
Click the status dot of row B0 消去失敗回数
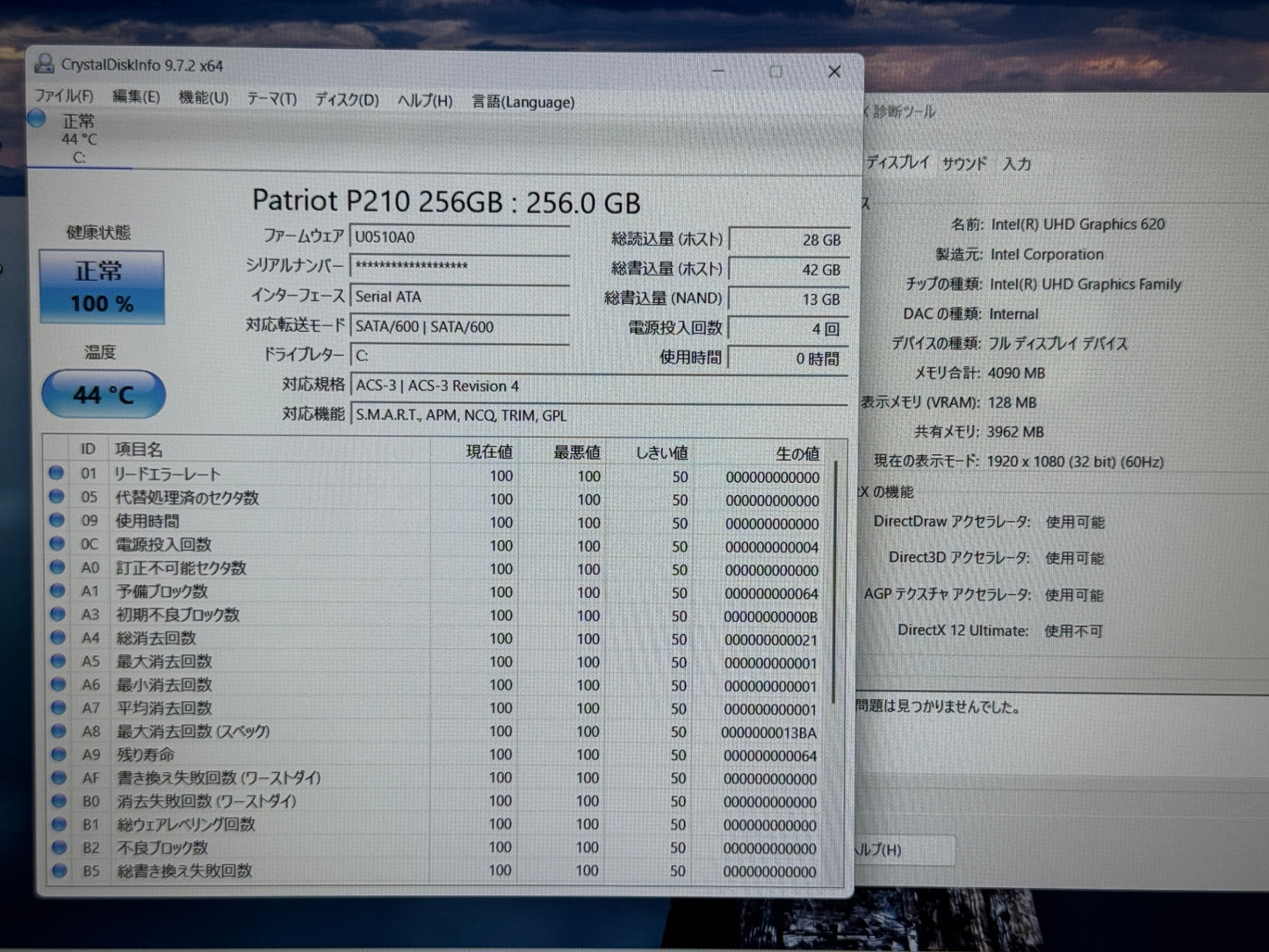tap(59, 800)
